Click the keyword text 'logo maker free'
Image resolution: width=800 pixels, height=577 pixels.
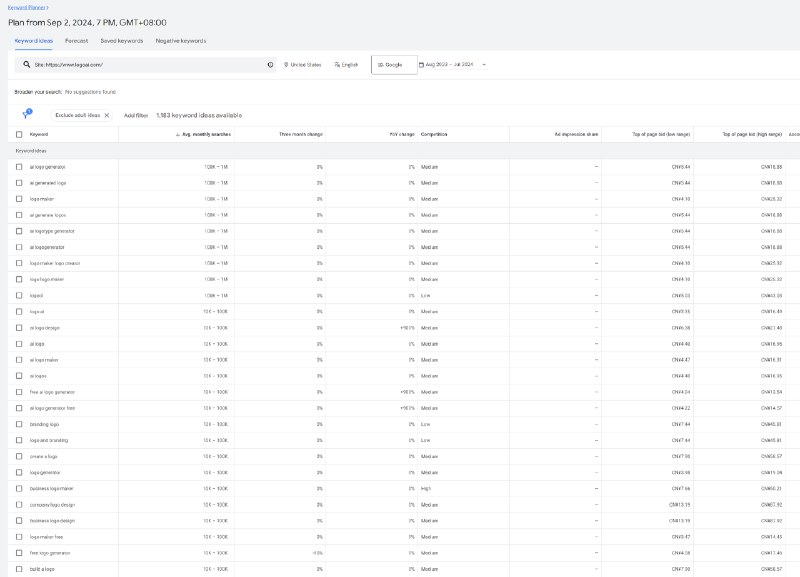(x=46, y=537)
